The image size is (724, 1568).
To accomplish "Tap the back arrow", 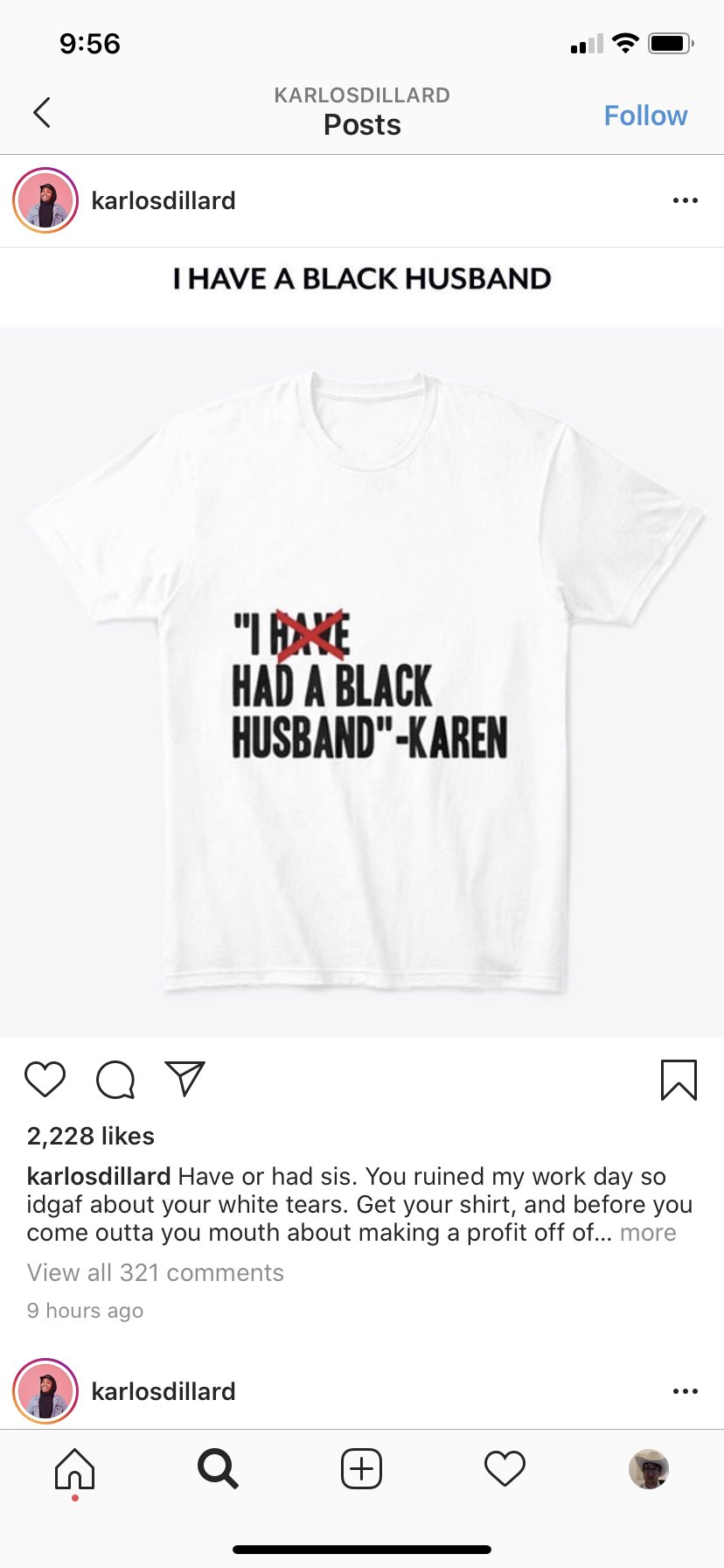I will 42,113.
